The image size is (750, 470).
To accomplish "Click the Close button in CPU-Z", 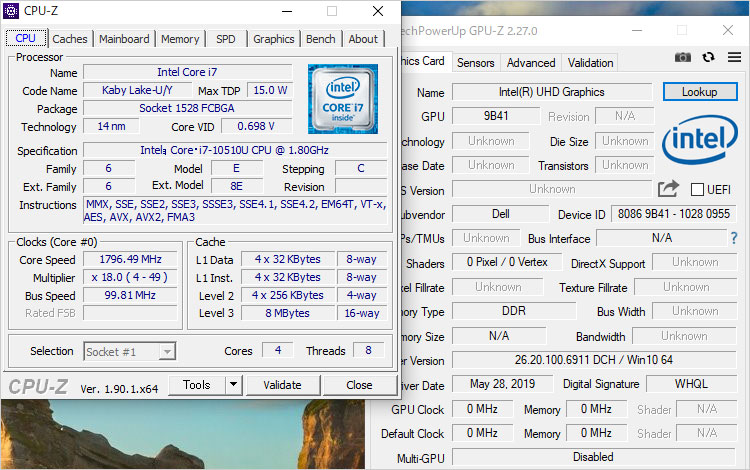I will (359, 385).
